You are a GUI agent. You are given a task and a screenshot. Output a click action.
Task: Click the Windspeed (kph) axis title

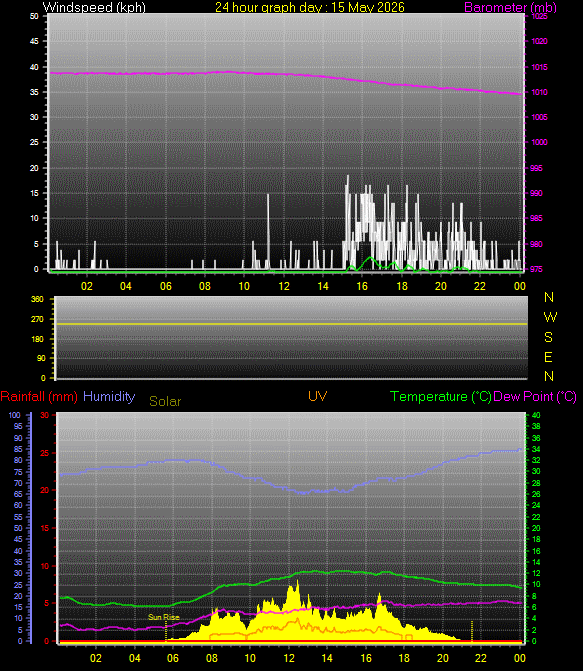(x=94, y=7)
